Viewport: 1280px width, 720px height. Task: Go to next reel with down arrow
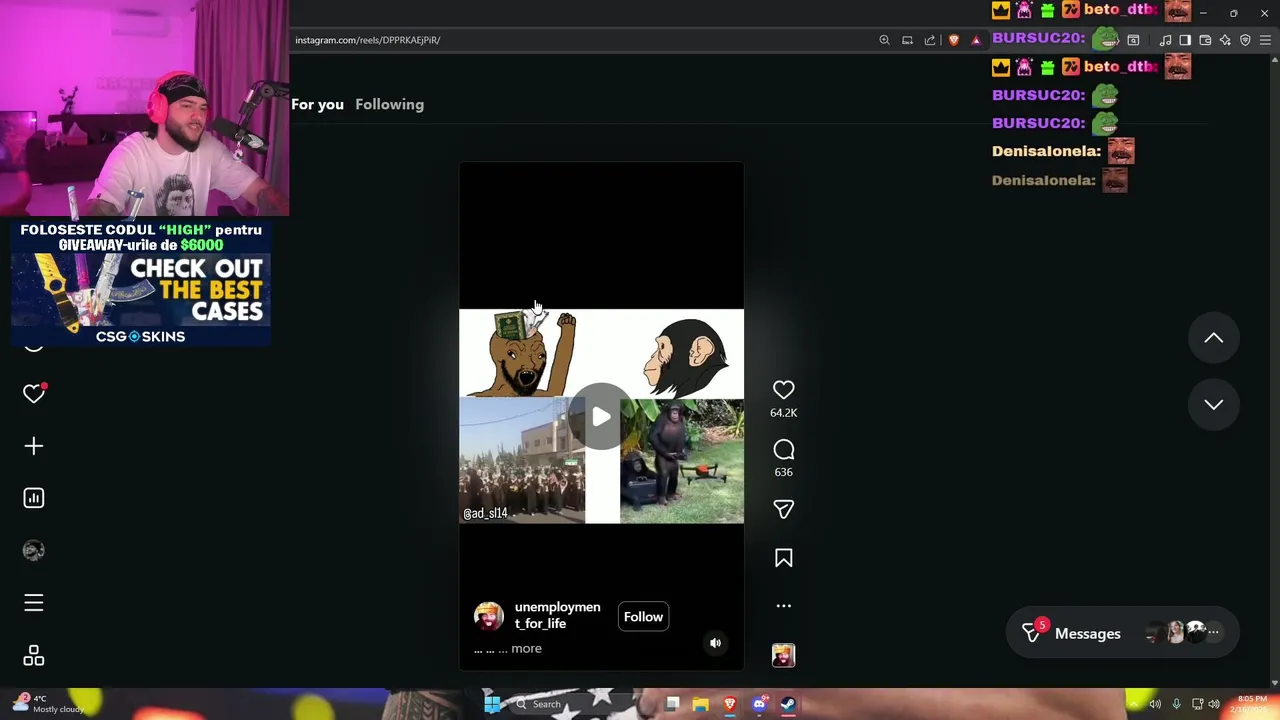tap(1213, 404)
